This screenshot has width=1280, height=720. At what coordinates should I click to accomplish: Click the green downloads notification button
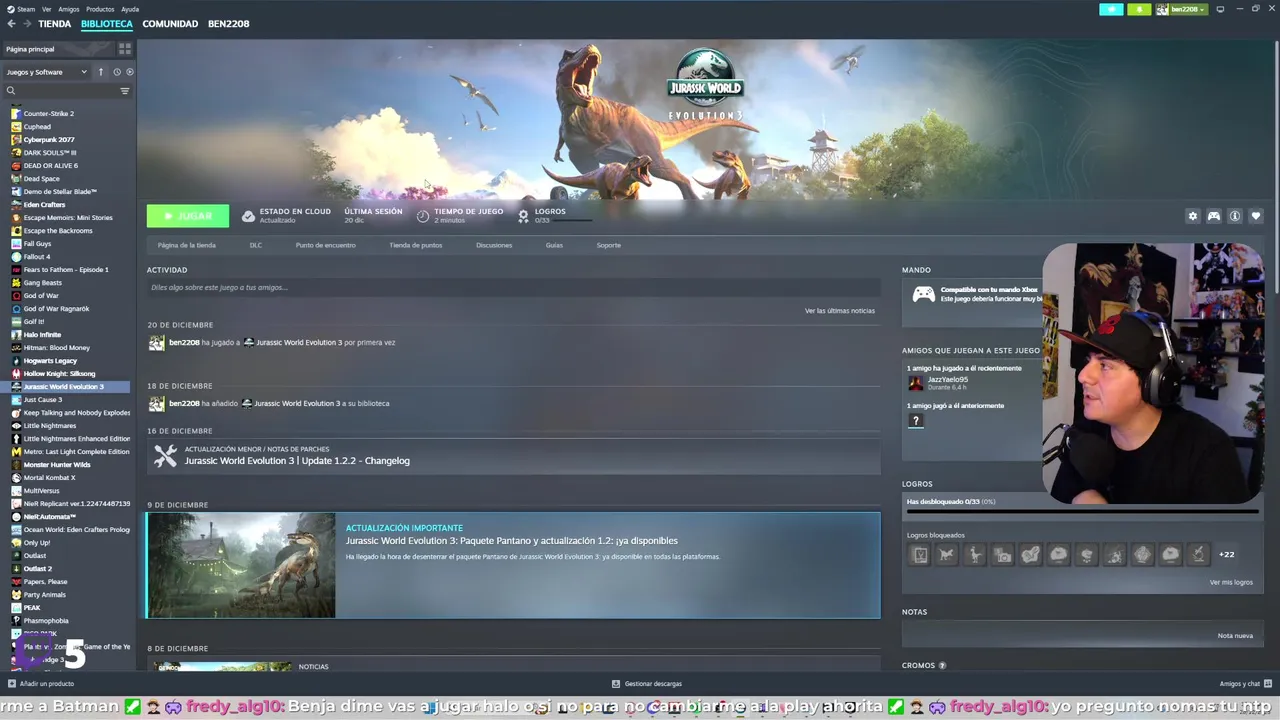1139,9
